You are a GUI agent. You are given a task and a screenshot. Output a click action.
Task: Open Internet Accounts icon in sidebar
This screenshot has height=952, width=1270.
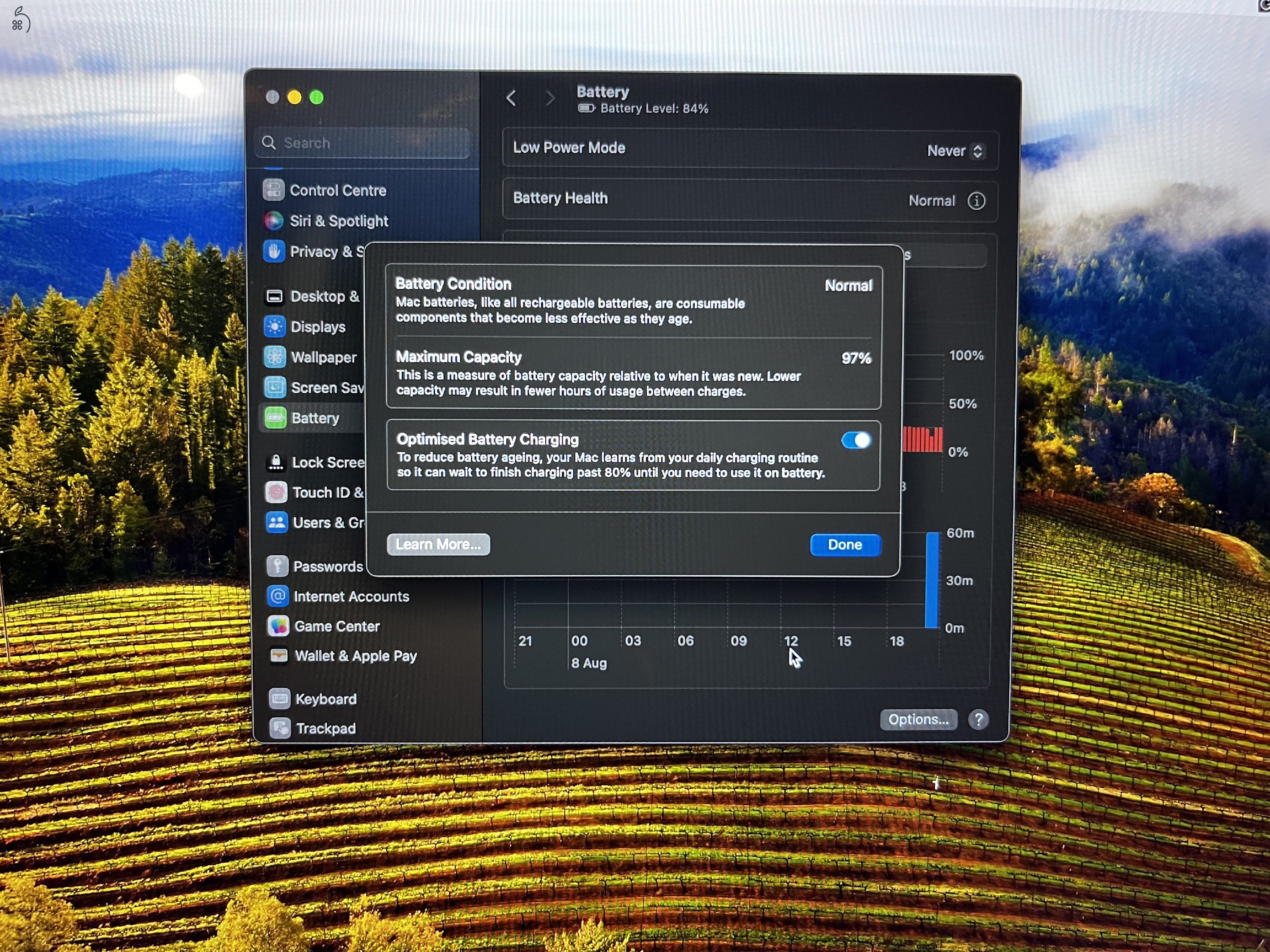277,596
